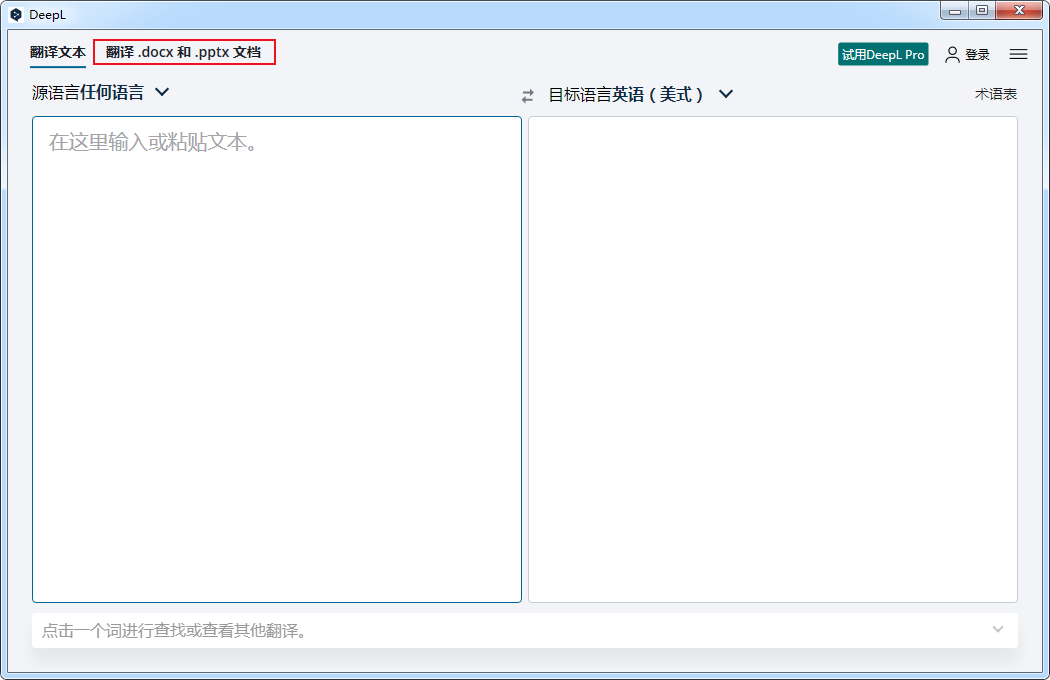1050x680 pixels.
Task: Open the hamburger menu icon
Action: point(1018,54)
